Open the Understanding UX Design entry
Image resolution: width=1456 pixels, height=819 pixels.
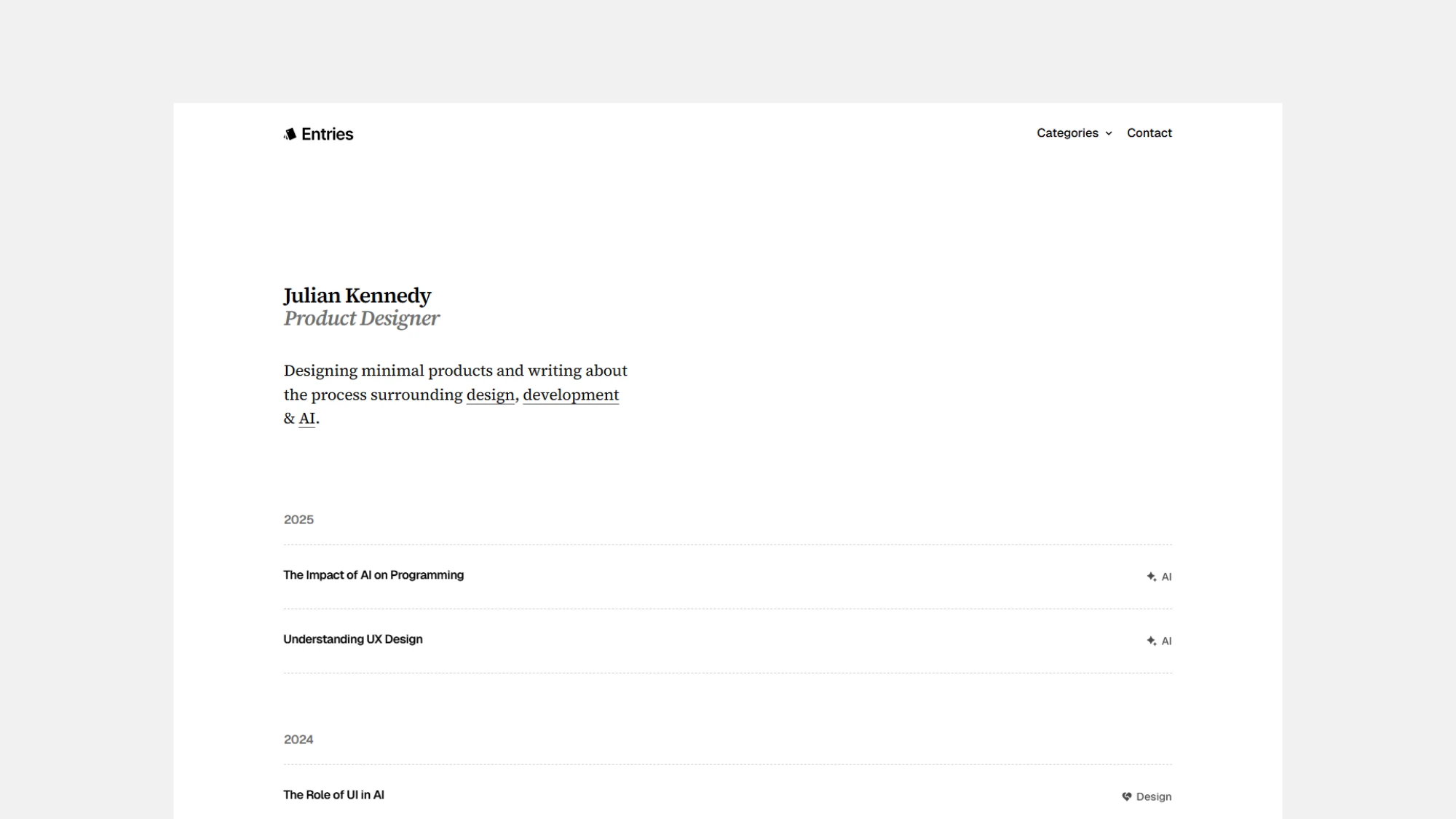point(352,638)
